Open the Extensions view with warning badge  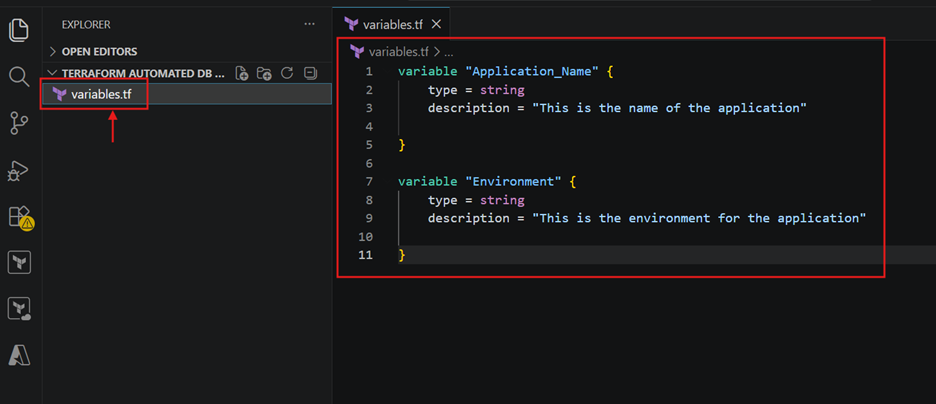(x=20, y=218)
